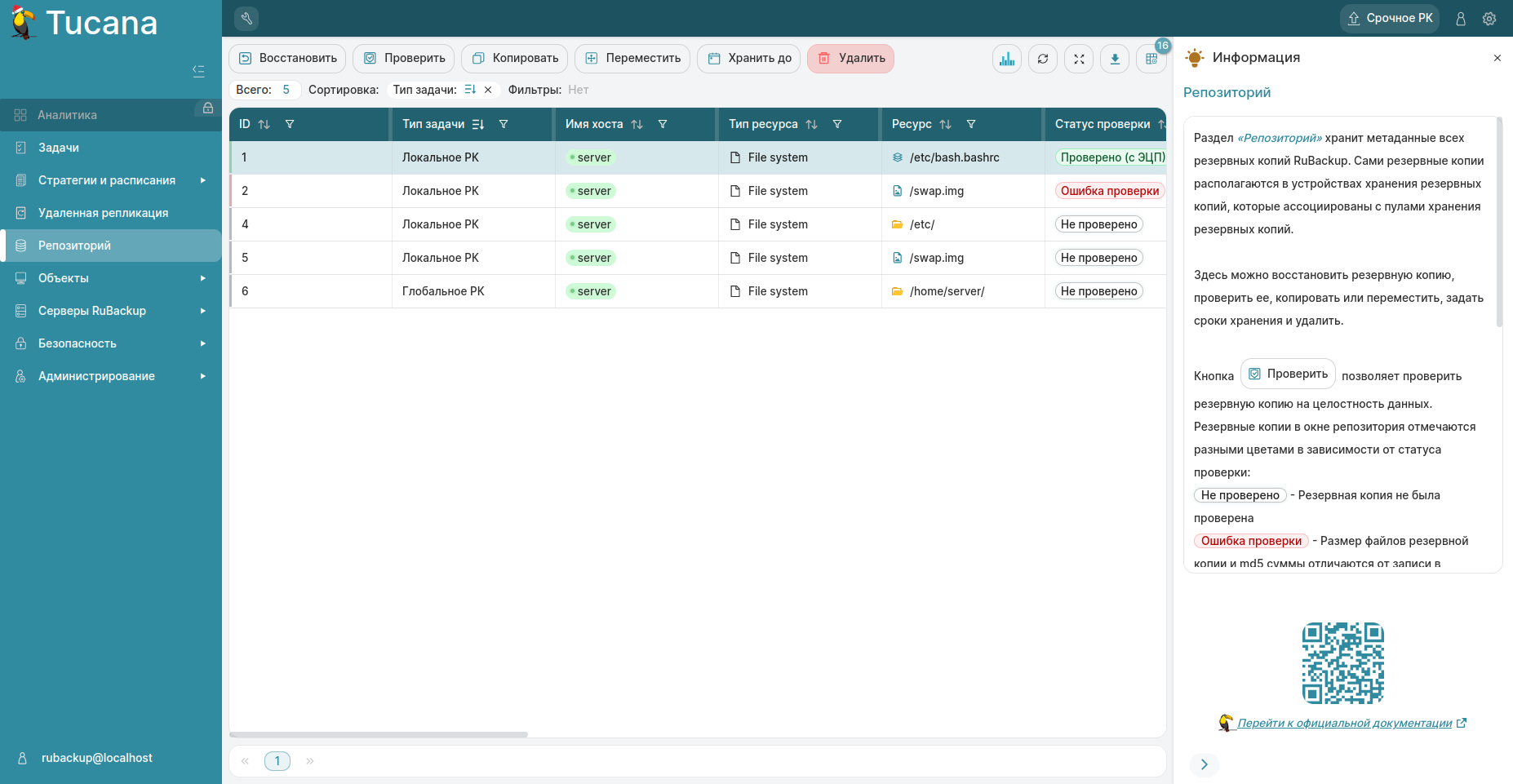Toggle fullscreen expand icon
Screen dimensions: 1513x784
point(1079,59)
